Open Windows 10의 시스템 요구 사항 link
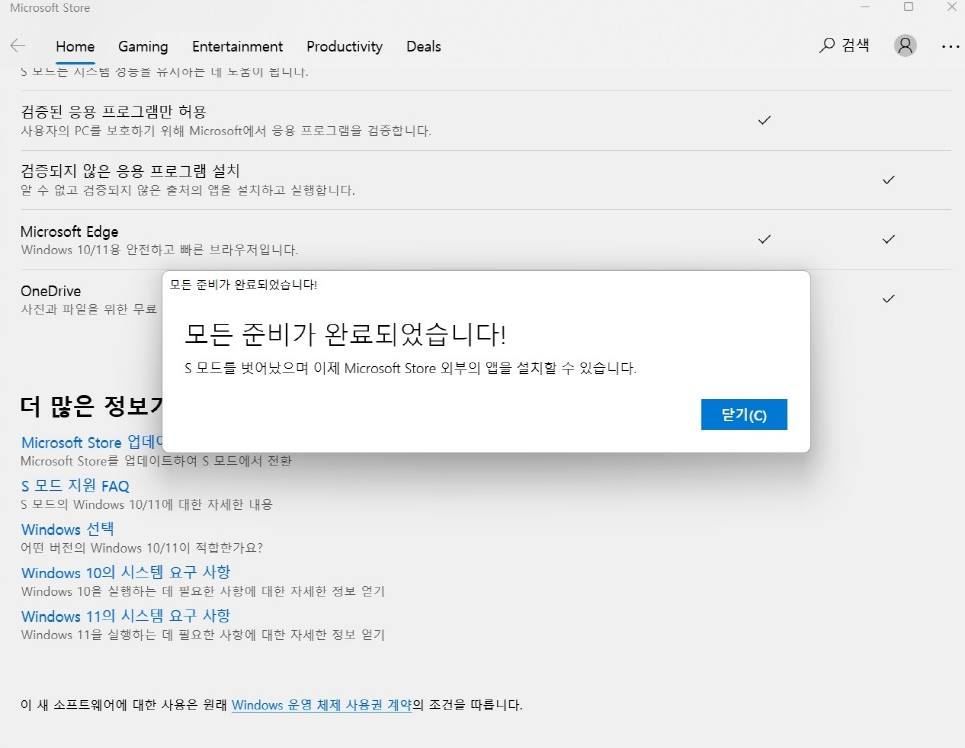 tap(126, 573)
